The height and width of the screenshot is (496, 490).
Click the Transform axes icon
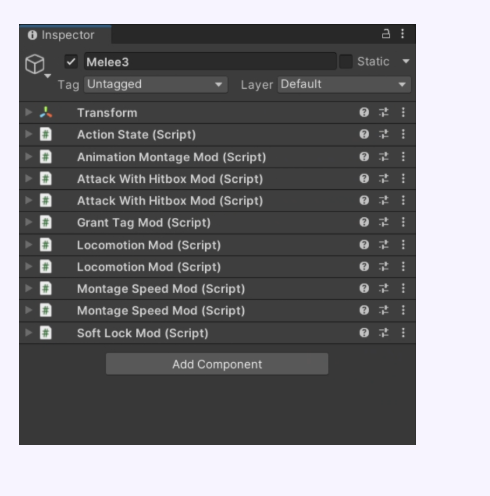pos(46,112)
